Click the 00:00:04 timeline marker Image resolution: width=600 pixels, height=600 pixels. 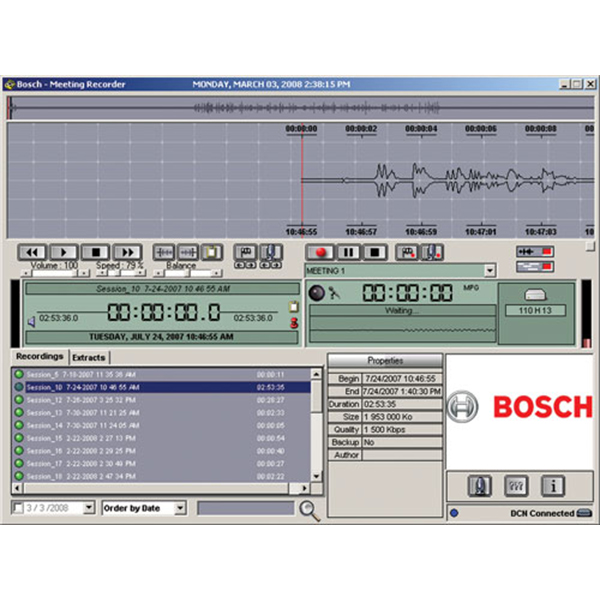tap(421, 129)
